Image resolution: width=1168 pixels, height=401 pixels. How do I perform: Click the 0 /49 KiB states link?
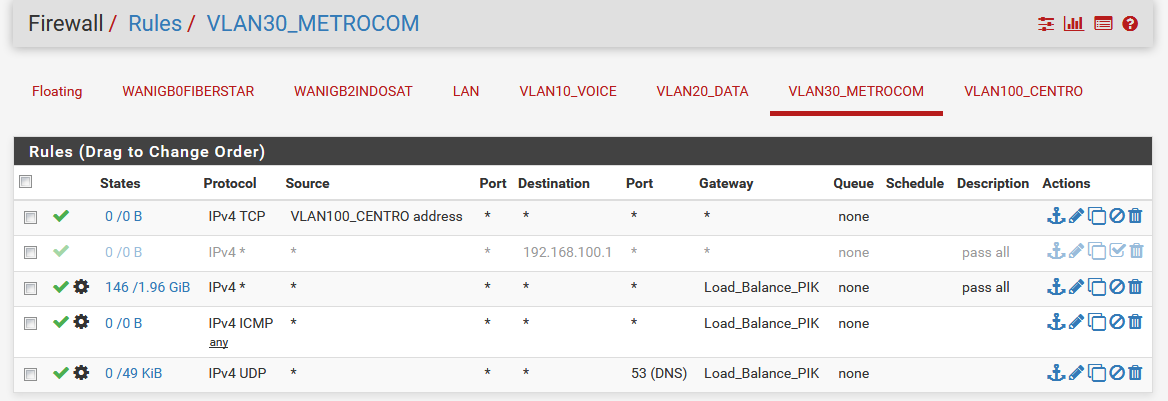[x=133, y=374]
